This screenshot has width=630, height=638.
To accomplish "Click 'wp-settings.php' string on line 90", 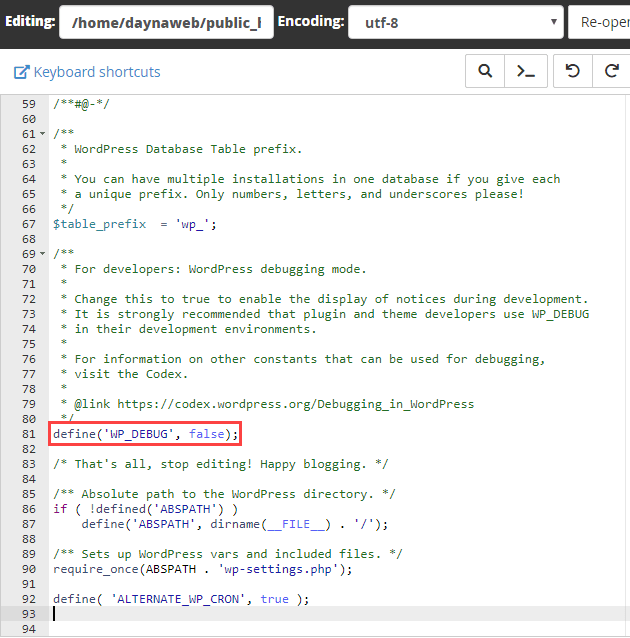I will 278,569.
